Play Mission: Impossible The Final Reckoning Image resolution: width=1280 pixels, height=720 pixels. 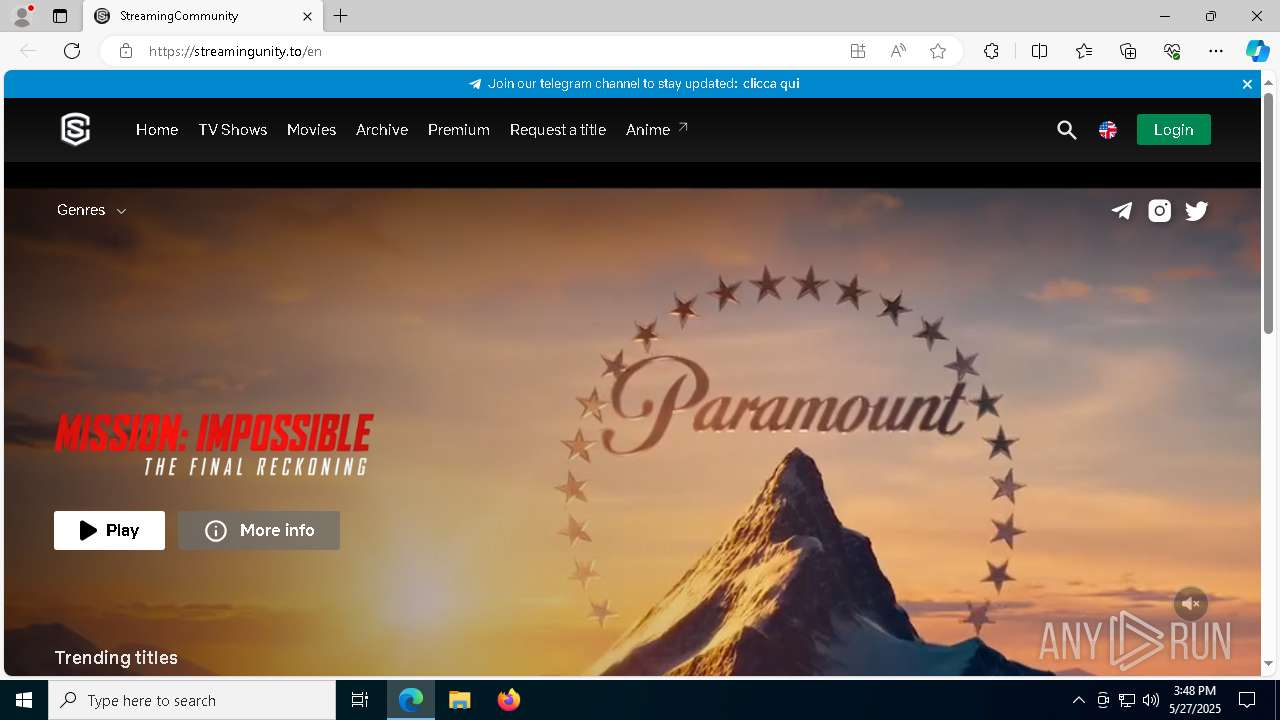pos(109,530)
